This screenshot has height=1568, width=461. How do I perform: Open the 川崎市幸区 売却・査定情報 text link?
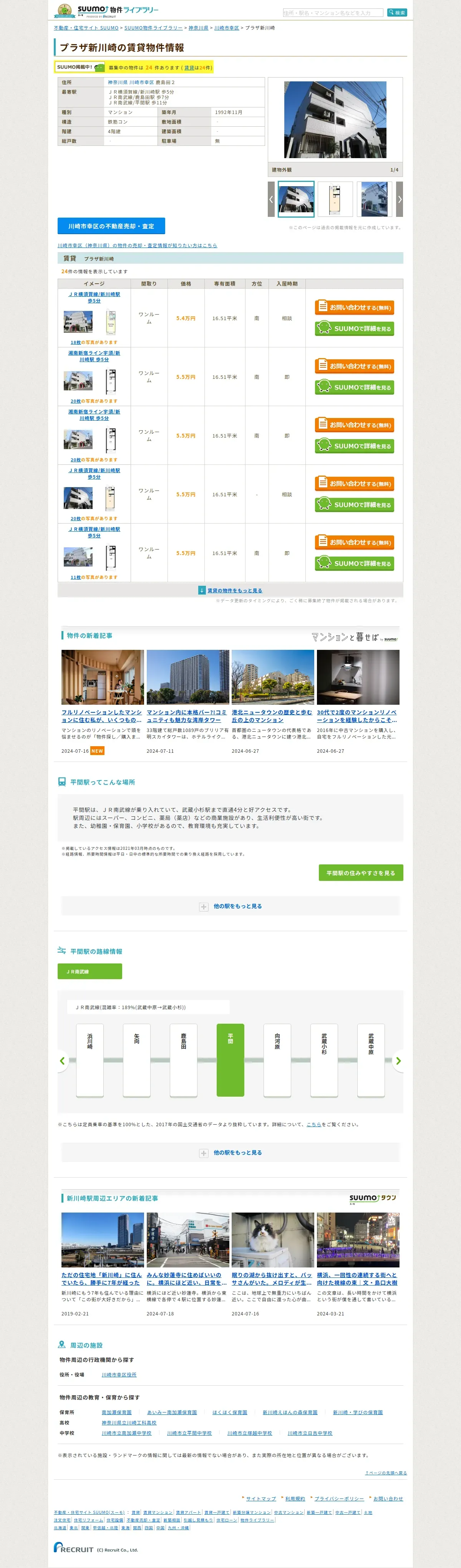[x=137, y=245]
